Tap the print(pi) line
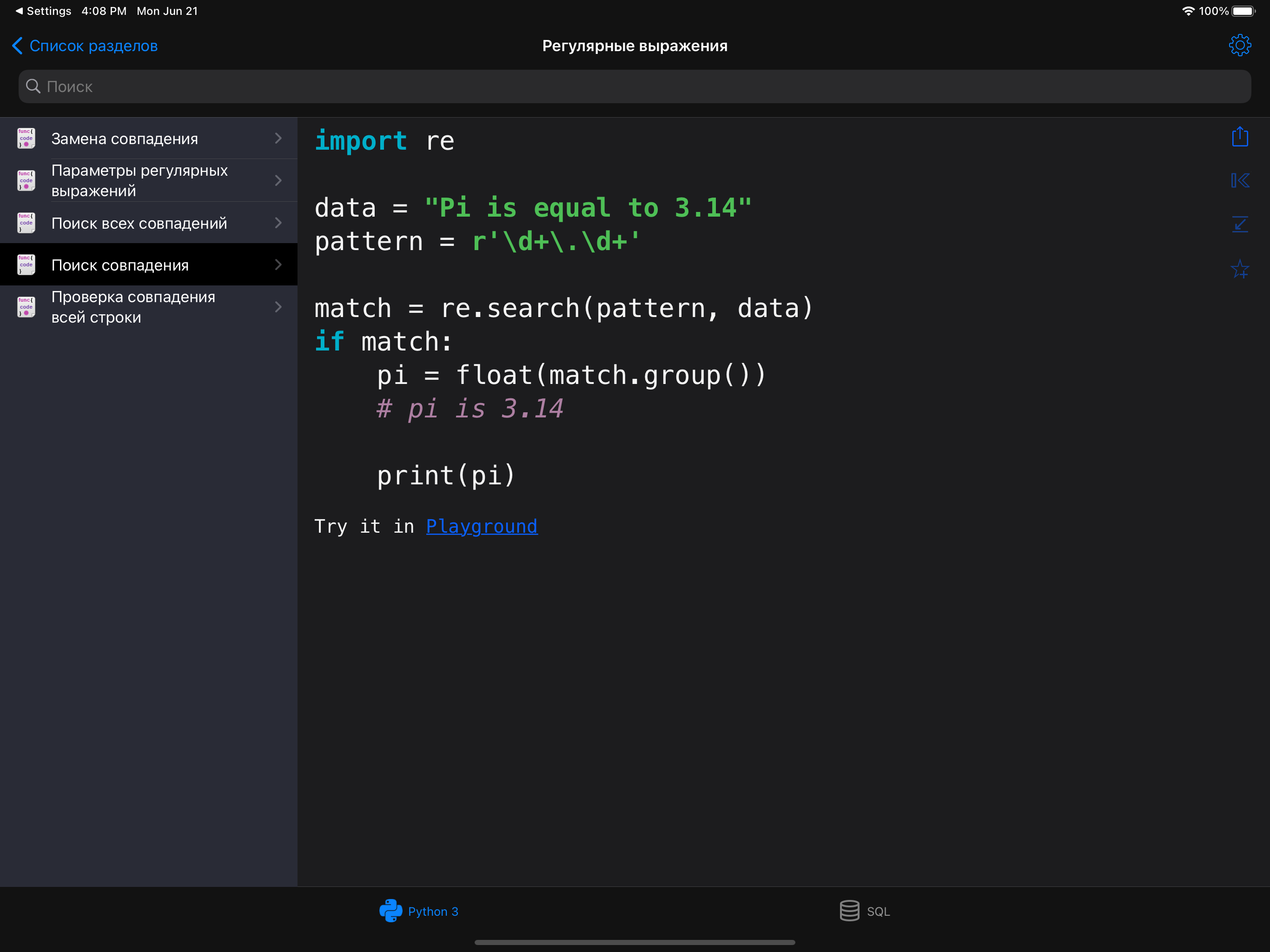The height and width of the screenshot is (952, 1270). (445, 476)
